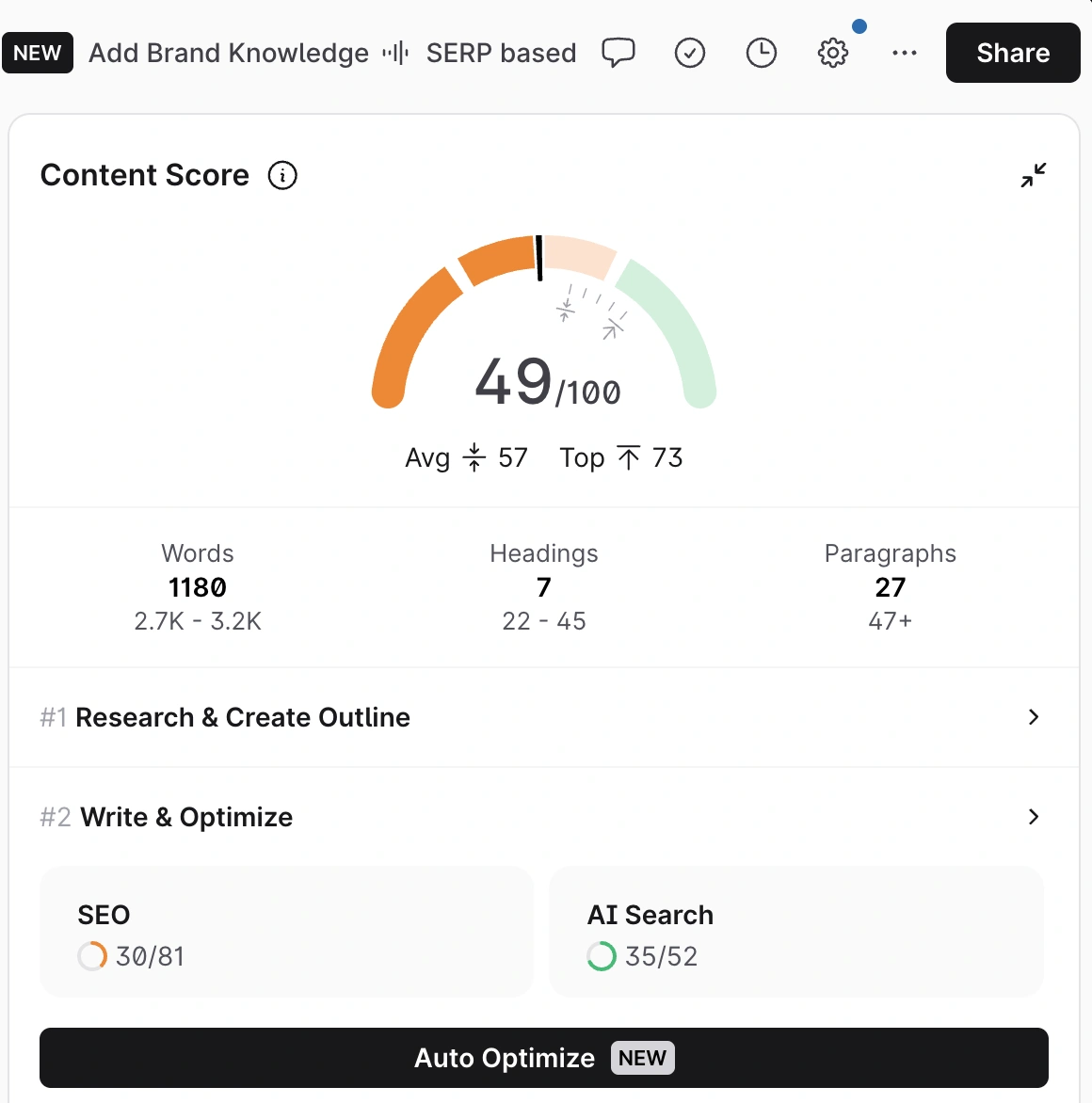Click the Share button
1092x1103 pixels.
coord(1012,53)
